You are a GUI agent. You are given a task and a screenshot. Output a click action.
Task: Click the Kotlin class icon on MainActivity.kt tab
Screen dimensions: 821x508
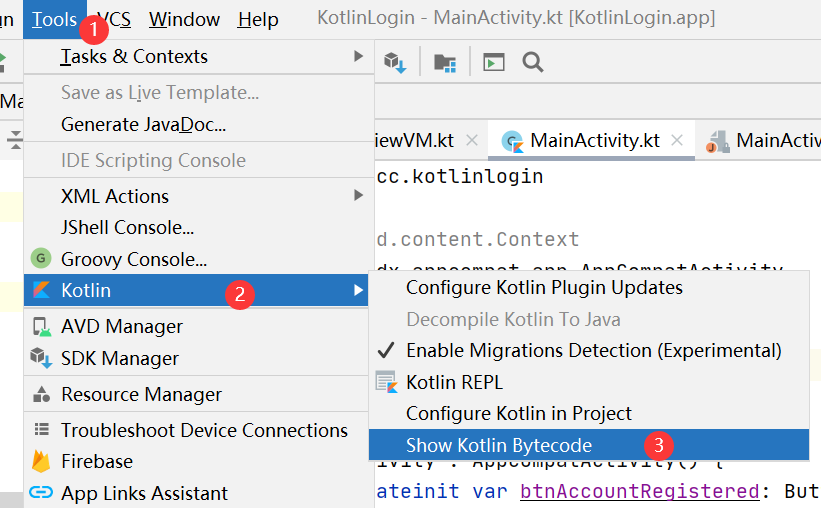point(512,141)
